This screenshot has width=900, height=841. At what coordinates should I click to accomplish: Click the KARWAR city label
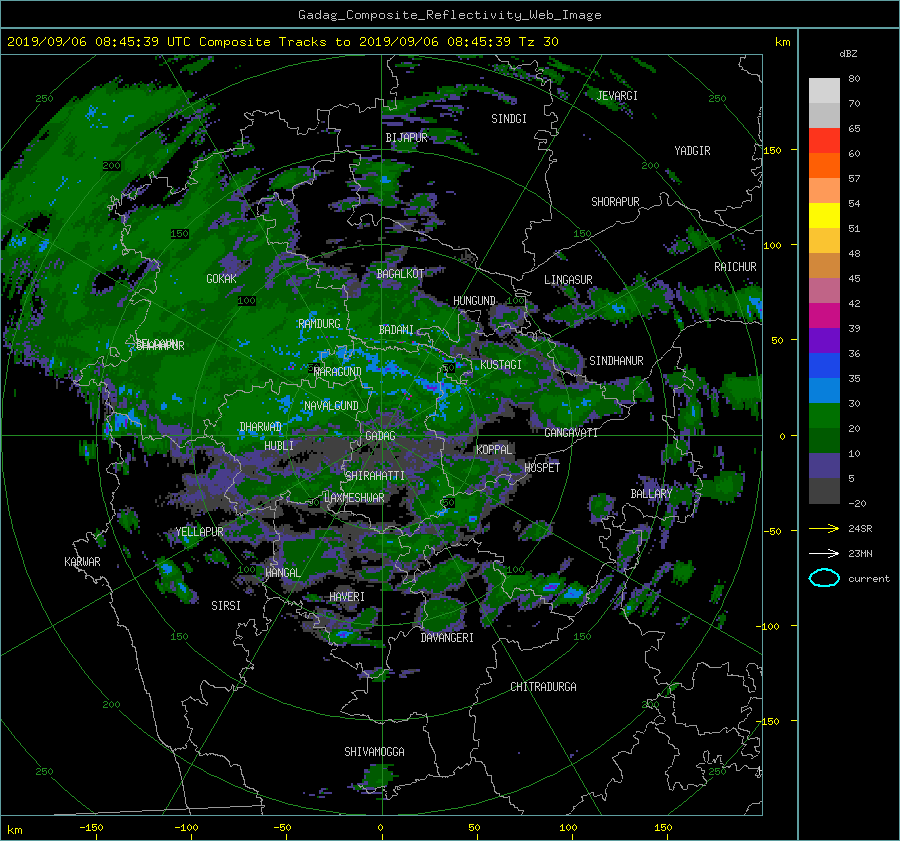coord(82,562)
